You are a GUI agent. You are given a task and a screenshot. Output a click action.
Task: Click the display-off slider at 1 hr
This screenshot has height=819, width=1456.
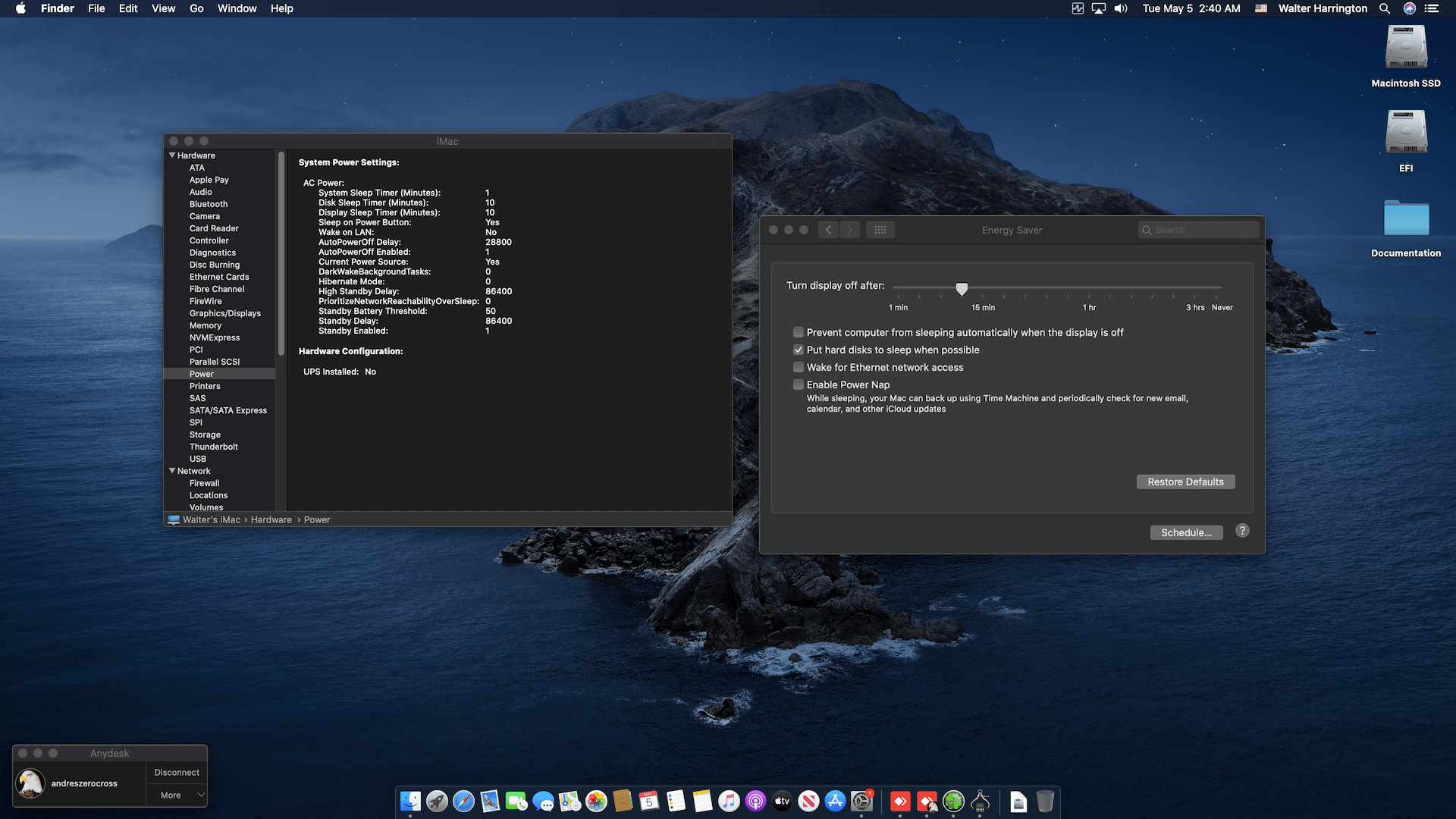tap(1089, 288)
